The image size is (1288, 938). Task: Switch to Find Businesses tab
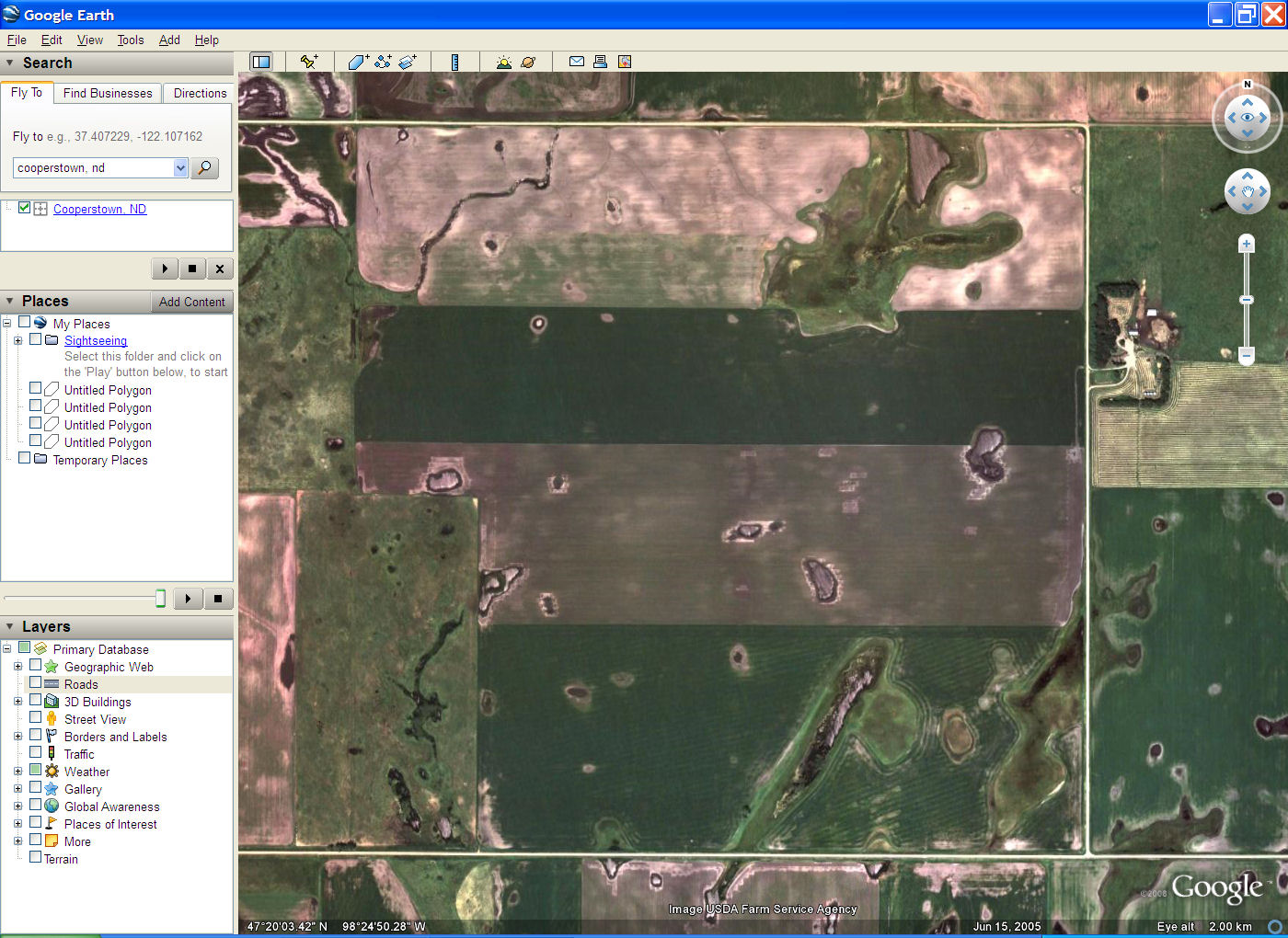108,93
